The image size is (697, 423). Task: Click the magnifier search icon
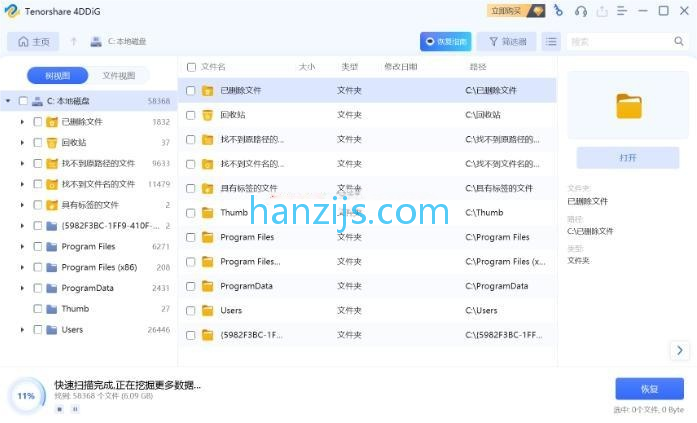(678, 41)
